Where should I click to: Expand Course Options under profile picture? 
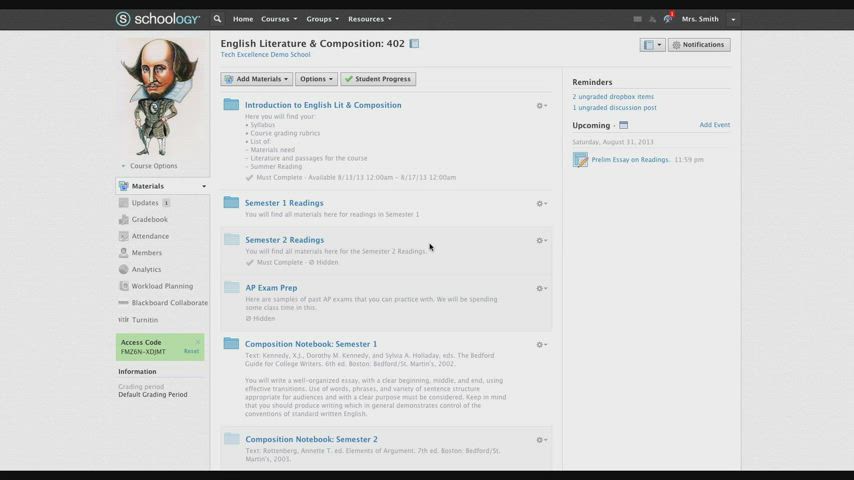point(152,166)
